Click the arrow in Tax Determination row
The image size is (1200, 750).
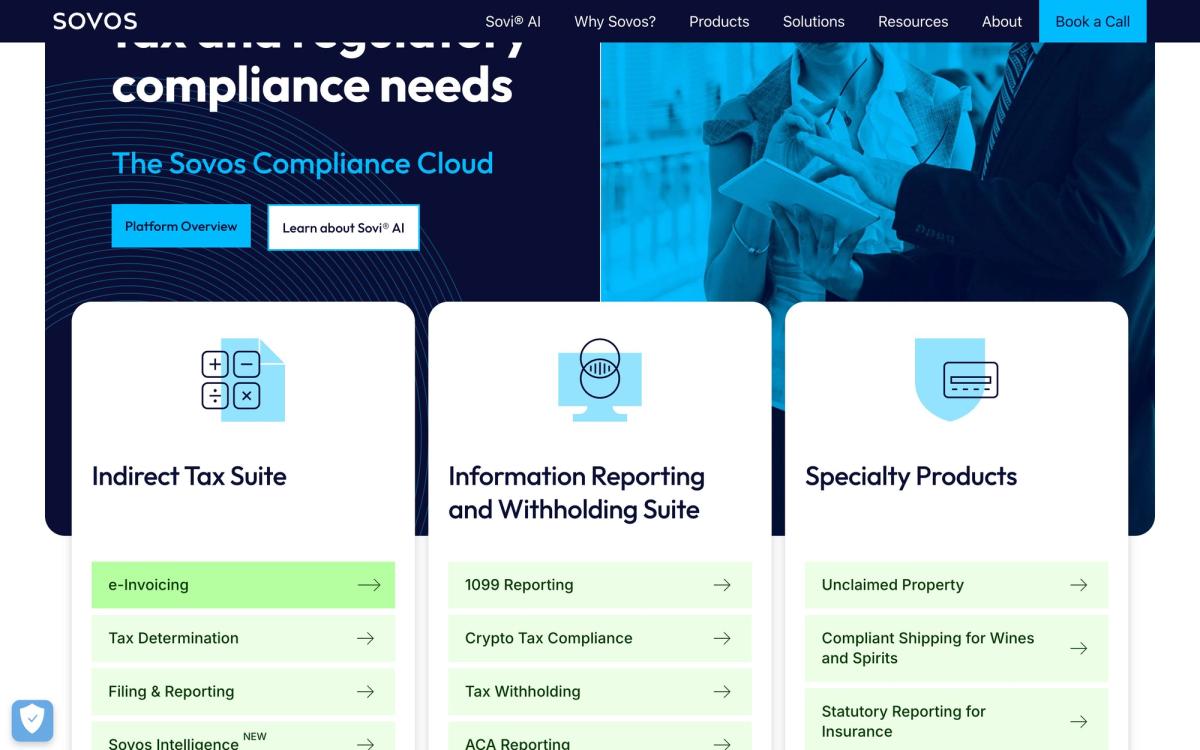(x=366, y=638)
